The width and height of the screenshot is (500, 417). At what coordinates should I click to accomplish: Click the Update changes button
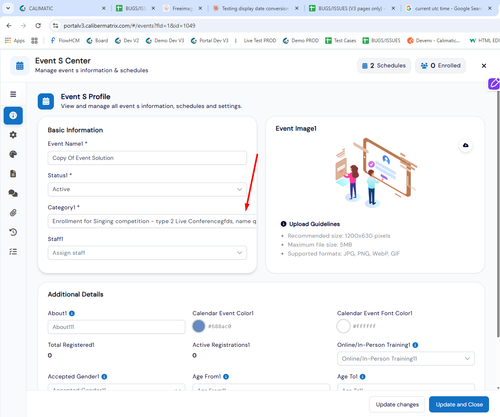pos(397,405)
